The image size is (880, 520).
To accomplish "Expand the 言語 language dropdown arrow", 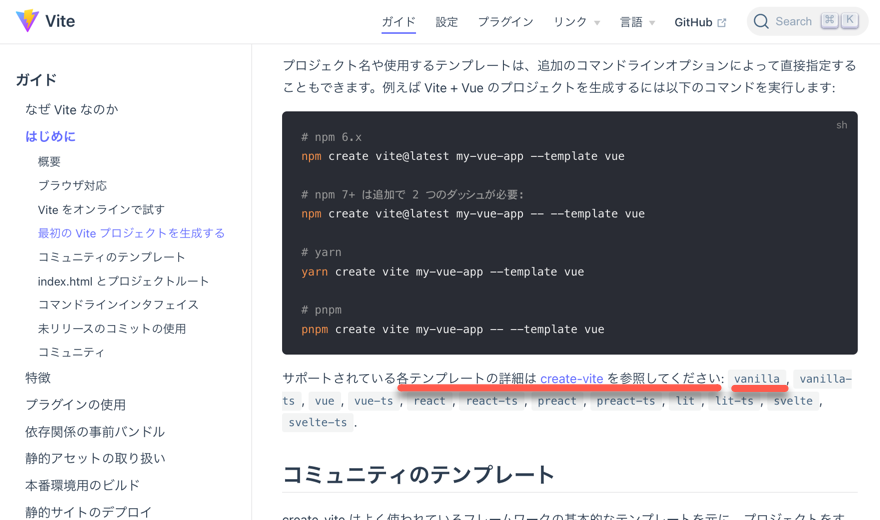I will click(652, 23).
